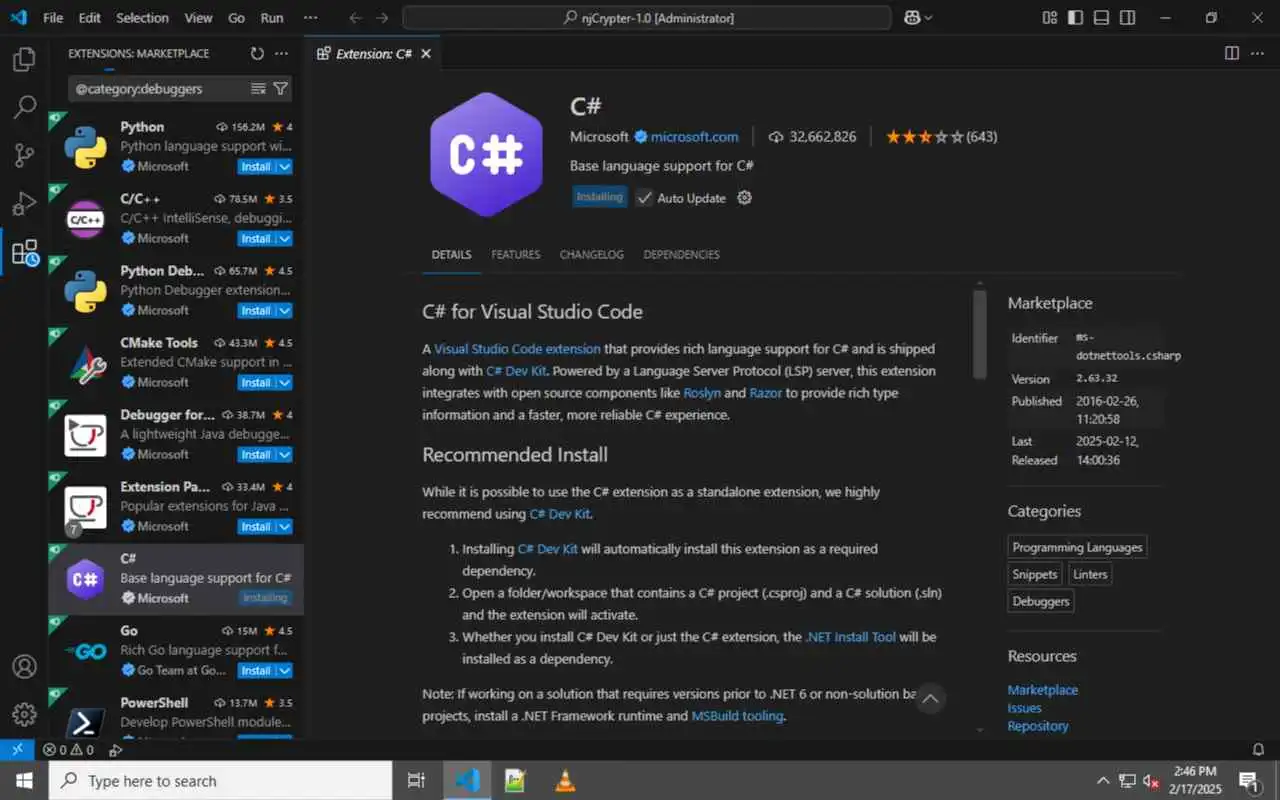Go forward with navigation arrow
This screenshot has height=800, width=1280.
382,18
